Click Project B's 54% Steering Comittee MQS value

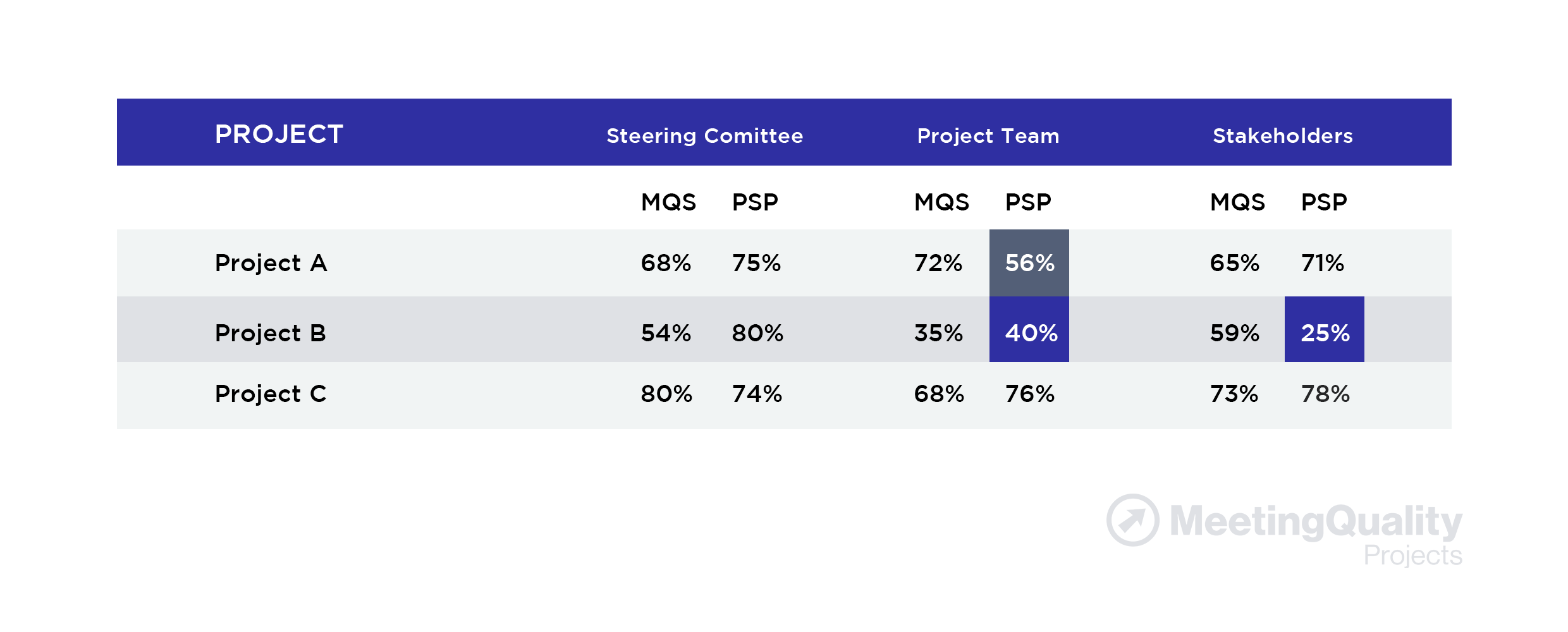pos(666,333)
